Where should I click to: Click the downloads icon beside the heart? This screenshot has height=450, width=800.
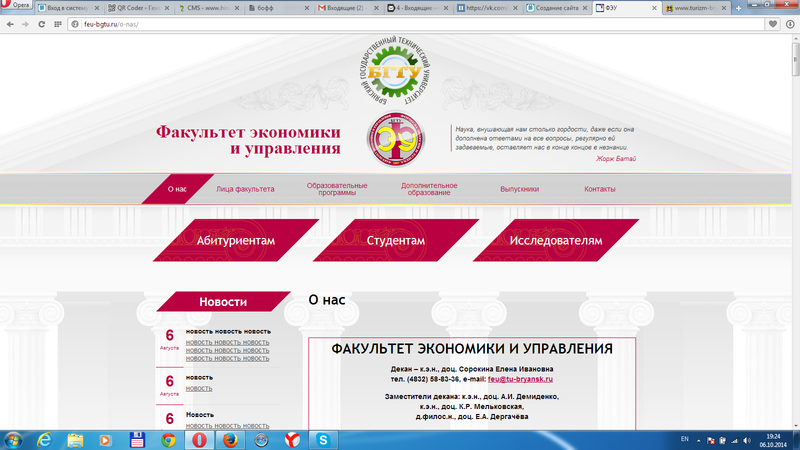(x=790, y=24)
